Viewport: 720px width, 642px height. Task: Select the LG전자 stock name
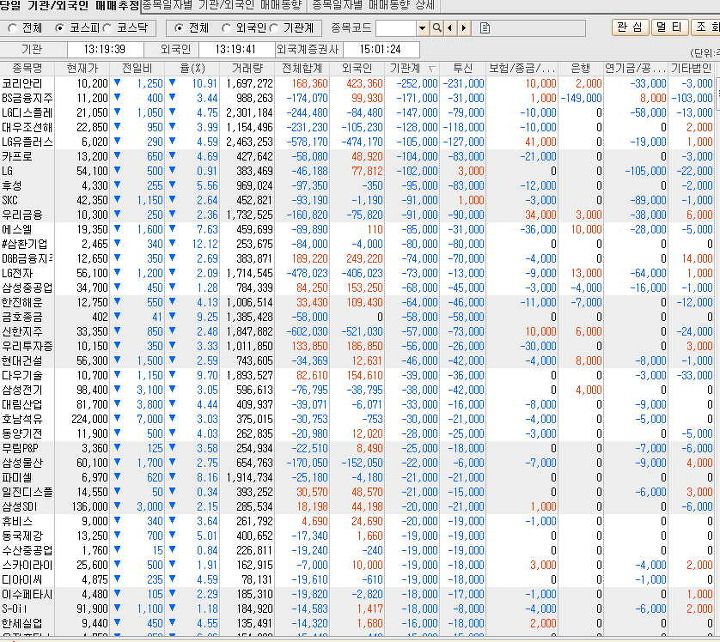click(x=17, y=273)
